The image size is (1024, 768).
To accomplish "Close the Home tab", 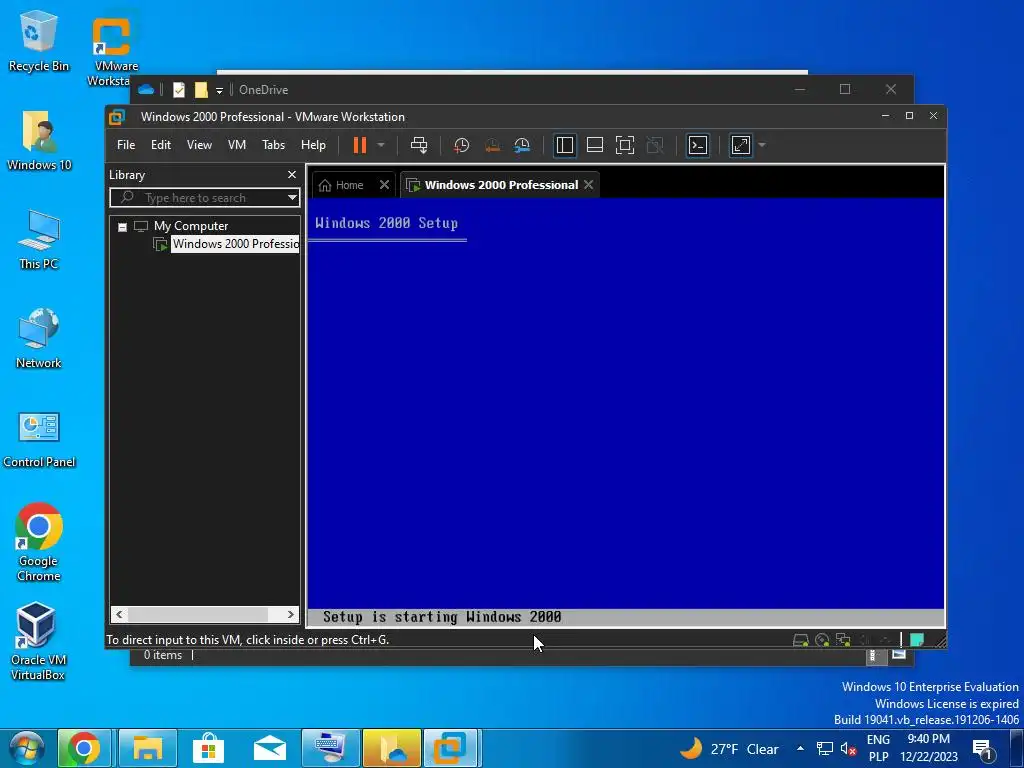I will click(x=385, y=185).
